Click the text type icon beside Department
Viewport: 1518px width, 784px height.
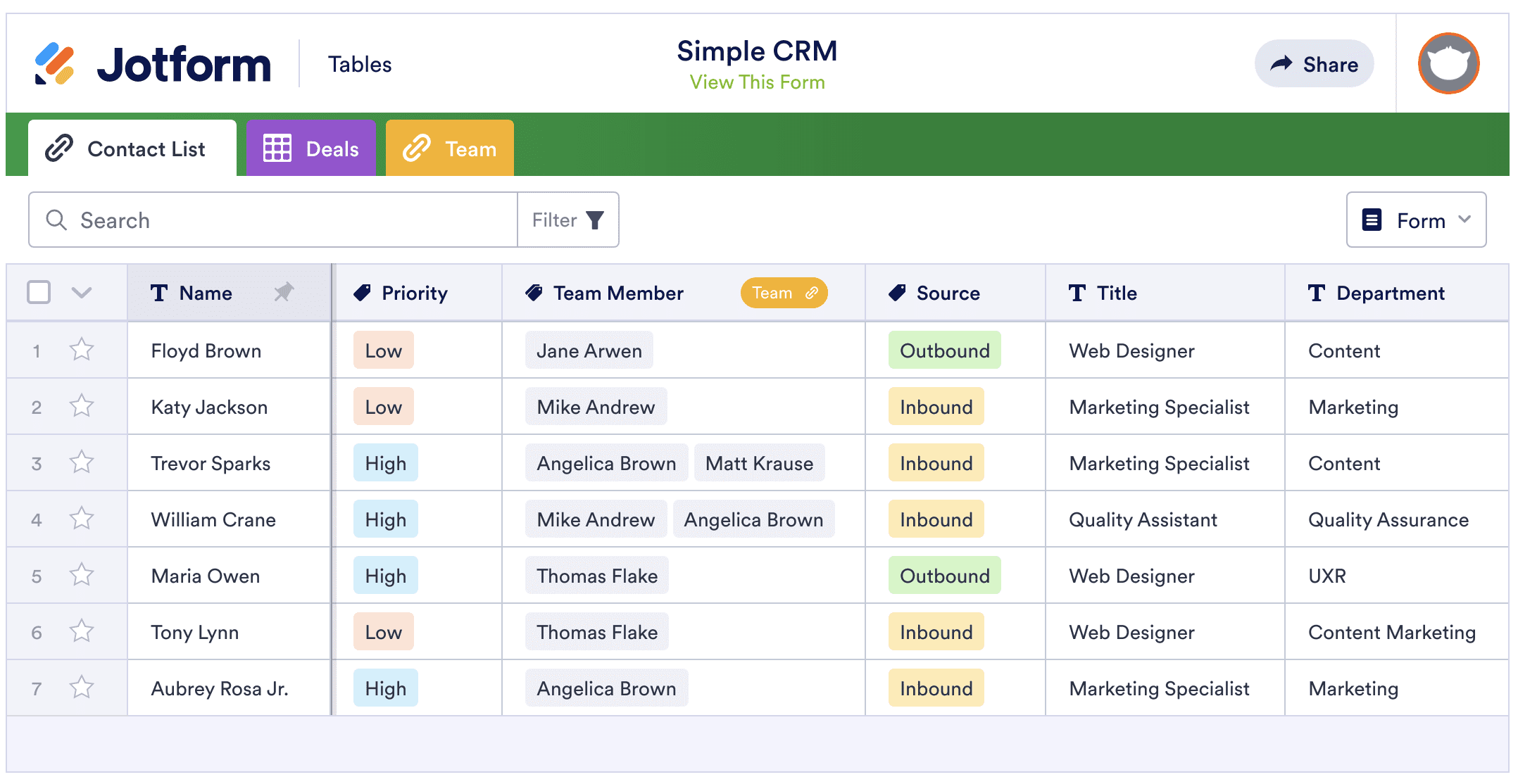pyautogui.click(x=1316, y=293)
